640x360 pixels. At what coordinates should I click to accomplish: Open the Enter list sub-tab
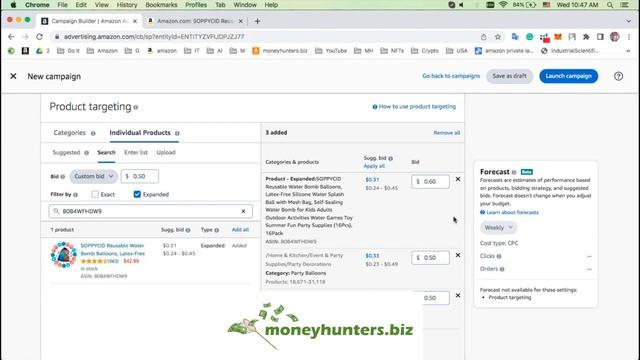(x=136, y=153)
